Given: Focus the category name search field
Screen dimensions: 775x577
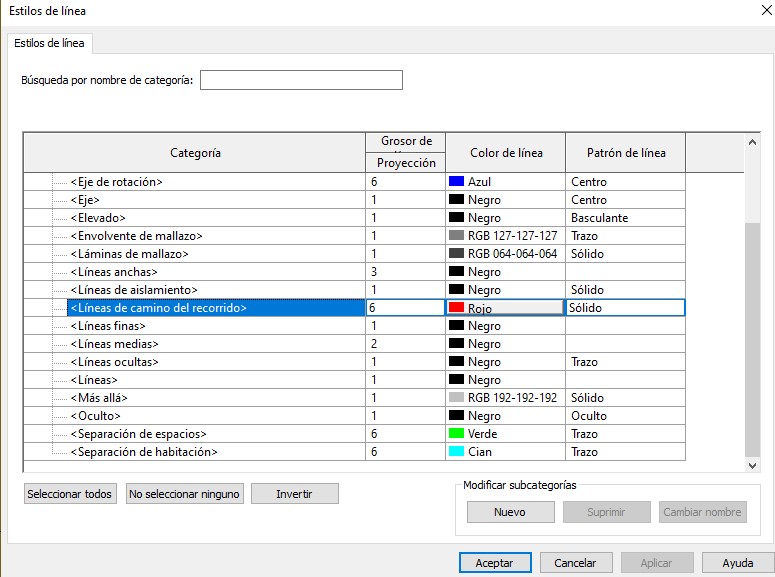Looking at the screenshot, I should tap(301, 80).
